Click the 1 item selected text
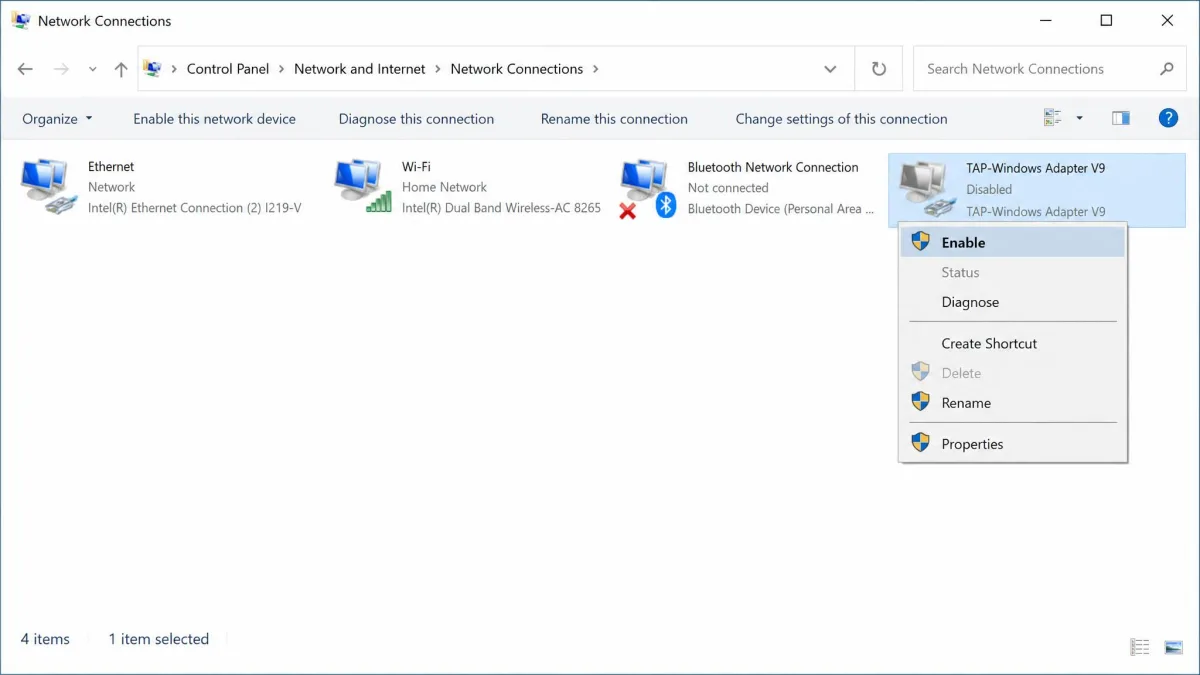The image size is (1200, 675). (158, 639)
